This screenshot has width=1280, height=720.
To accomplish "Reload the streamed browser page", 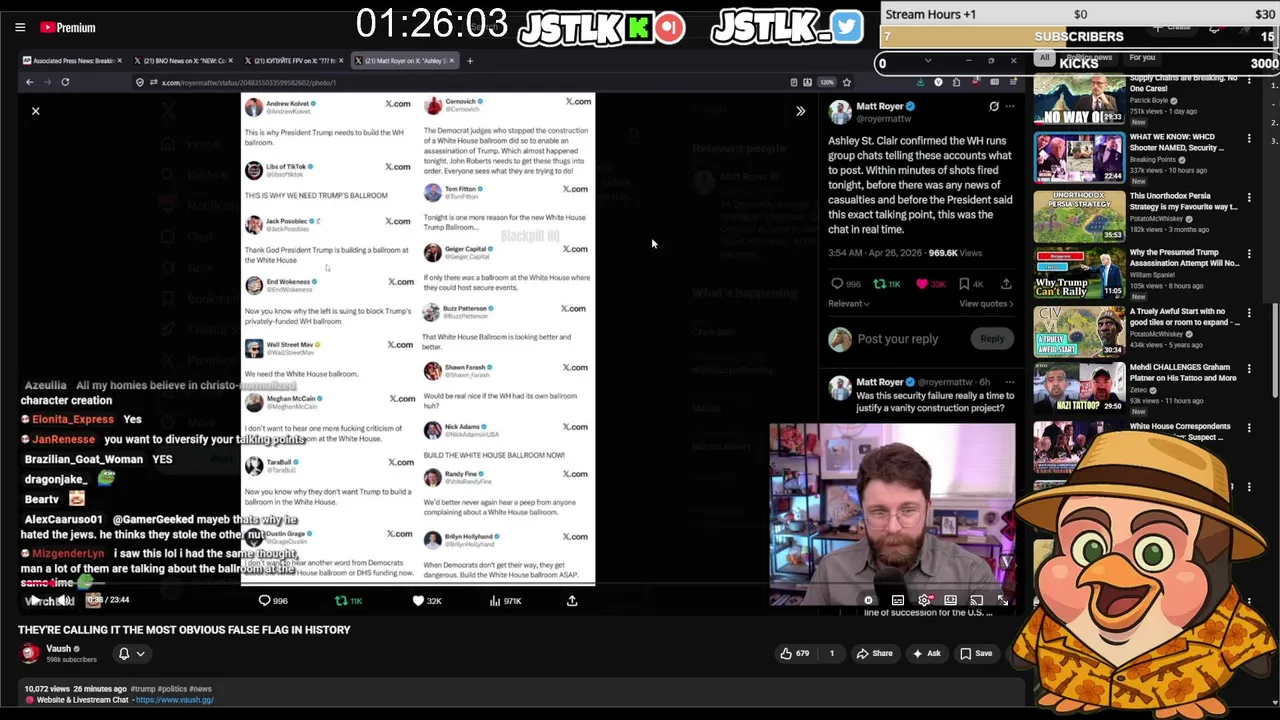I will click(x=65, y=82).
